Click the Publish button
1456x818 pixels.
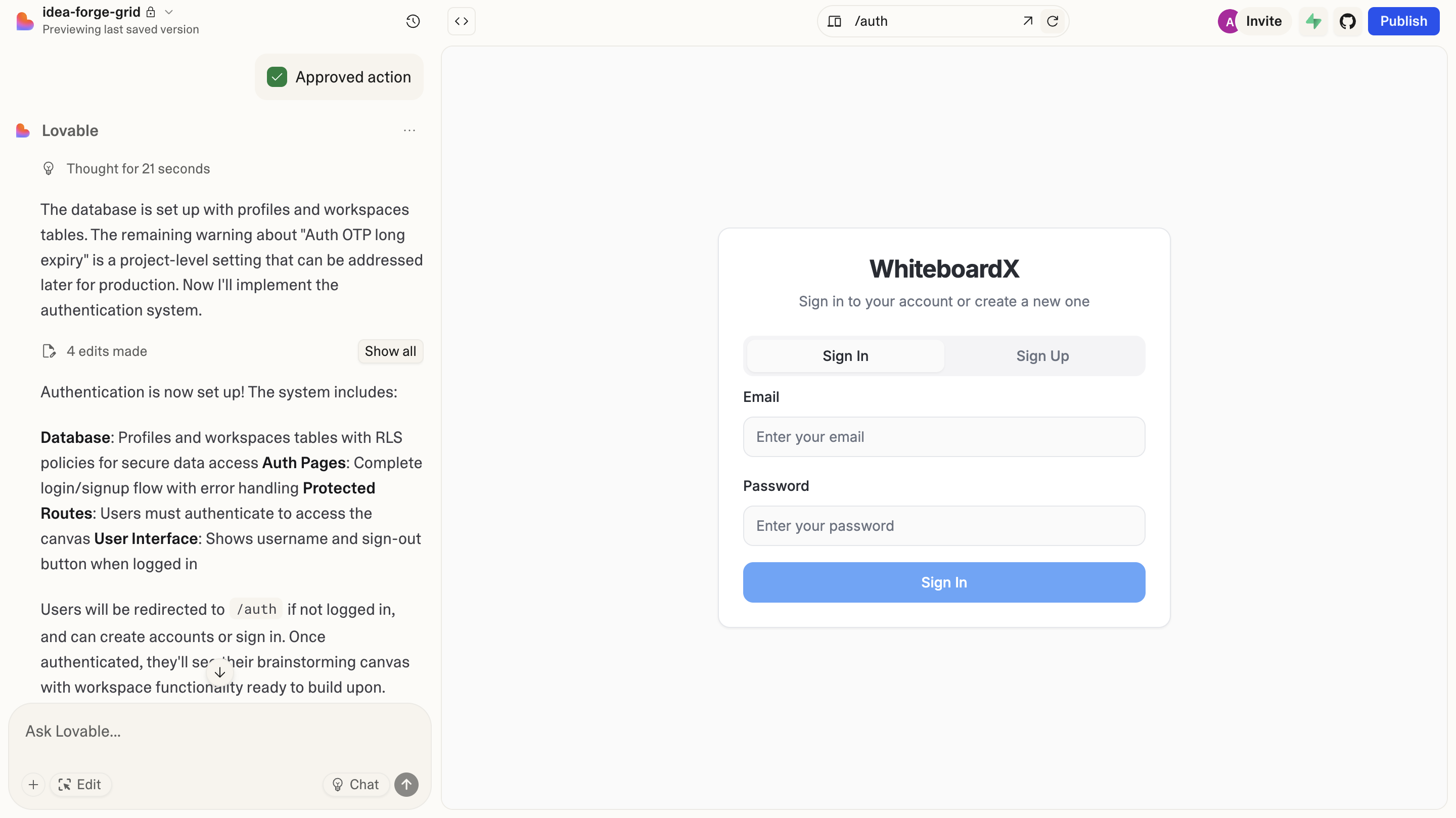(1403, 21)
